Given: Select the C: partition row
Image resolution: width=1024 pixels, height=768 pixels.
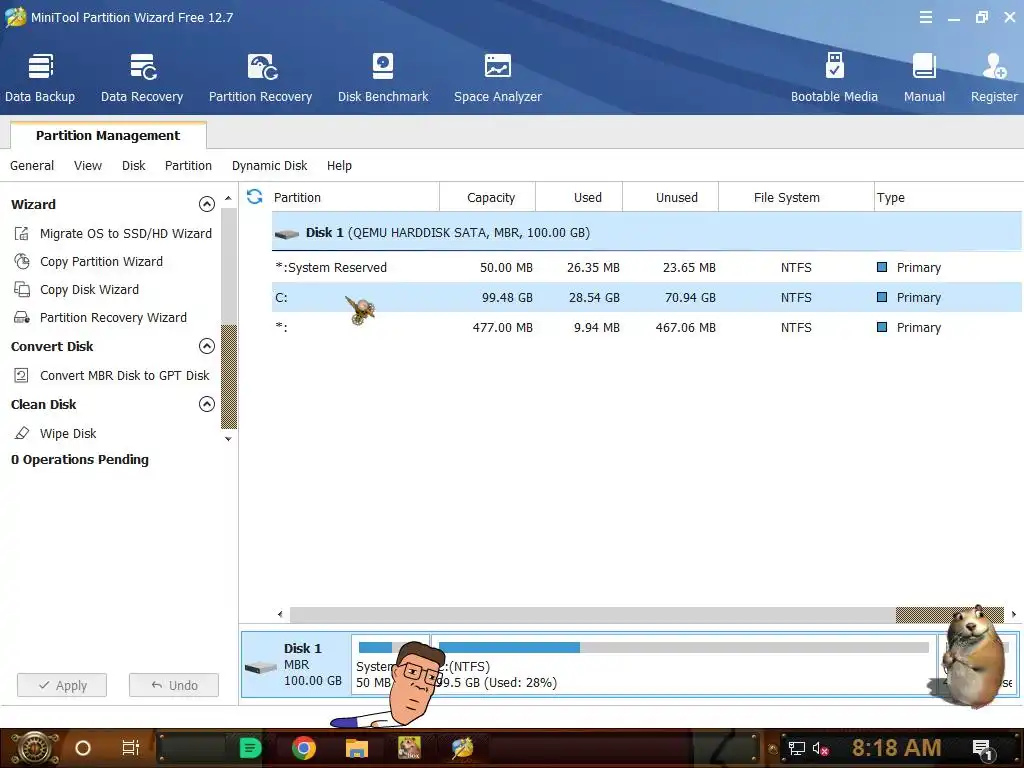Looking at the screenshot, I should (647, 297).
